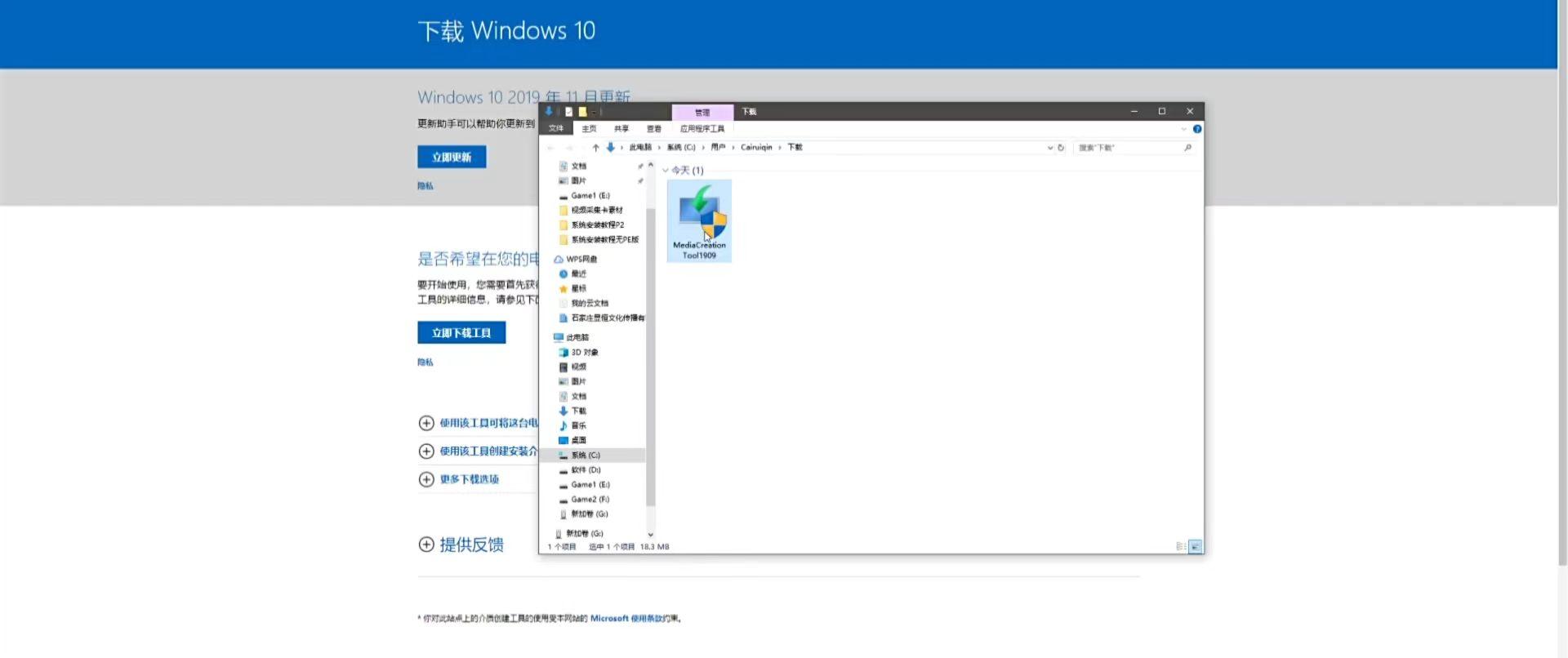Screen dimensions: 1568x658
Task: Switch to details view icon
Action: tap(1181, 546)
